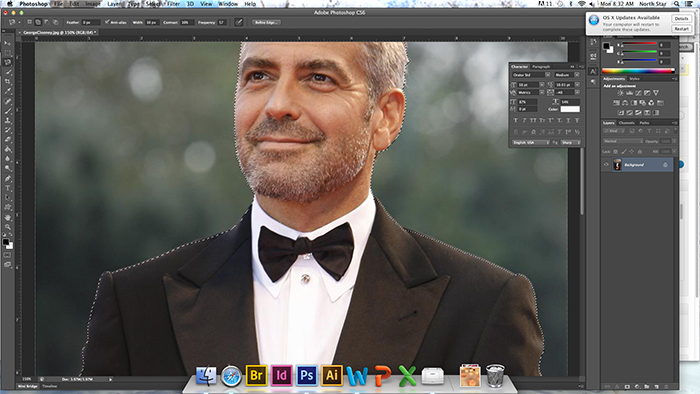This screenshot has width=700, height=394.
Task: Open font family dropdown Orator Std
Action: 531,75
